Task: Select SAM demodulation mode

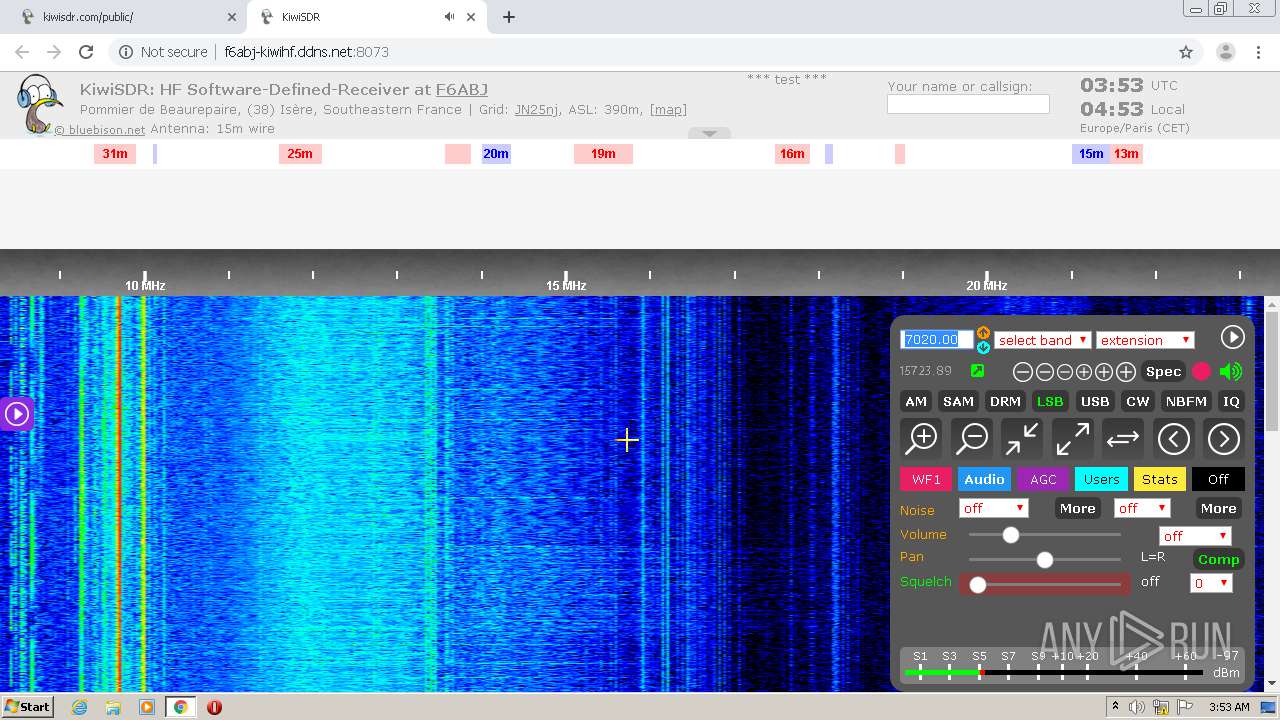Action: click(x=958, y=401)
